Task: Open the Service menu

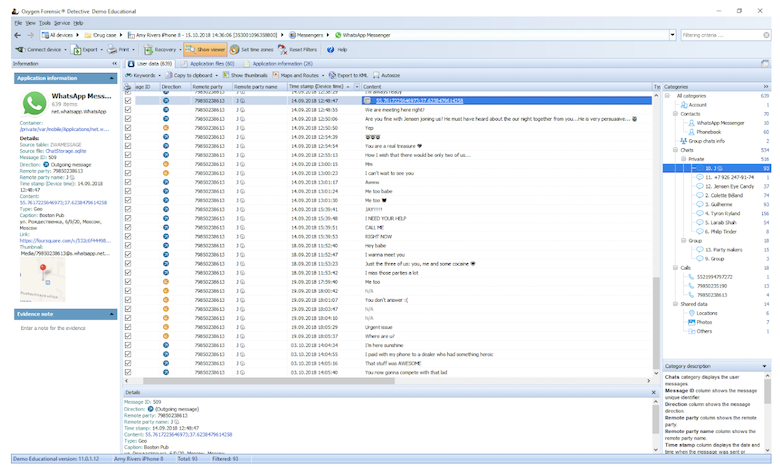Action: (x=62, y=23)
